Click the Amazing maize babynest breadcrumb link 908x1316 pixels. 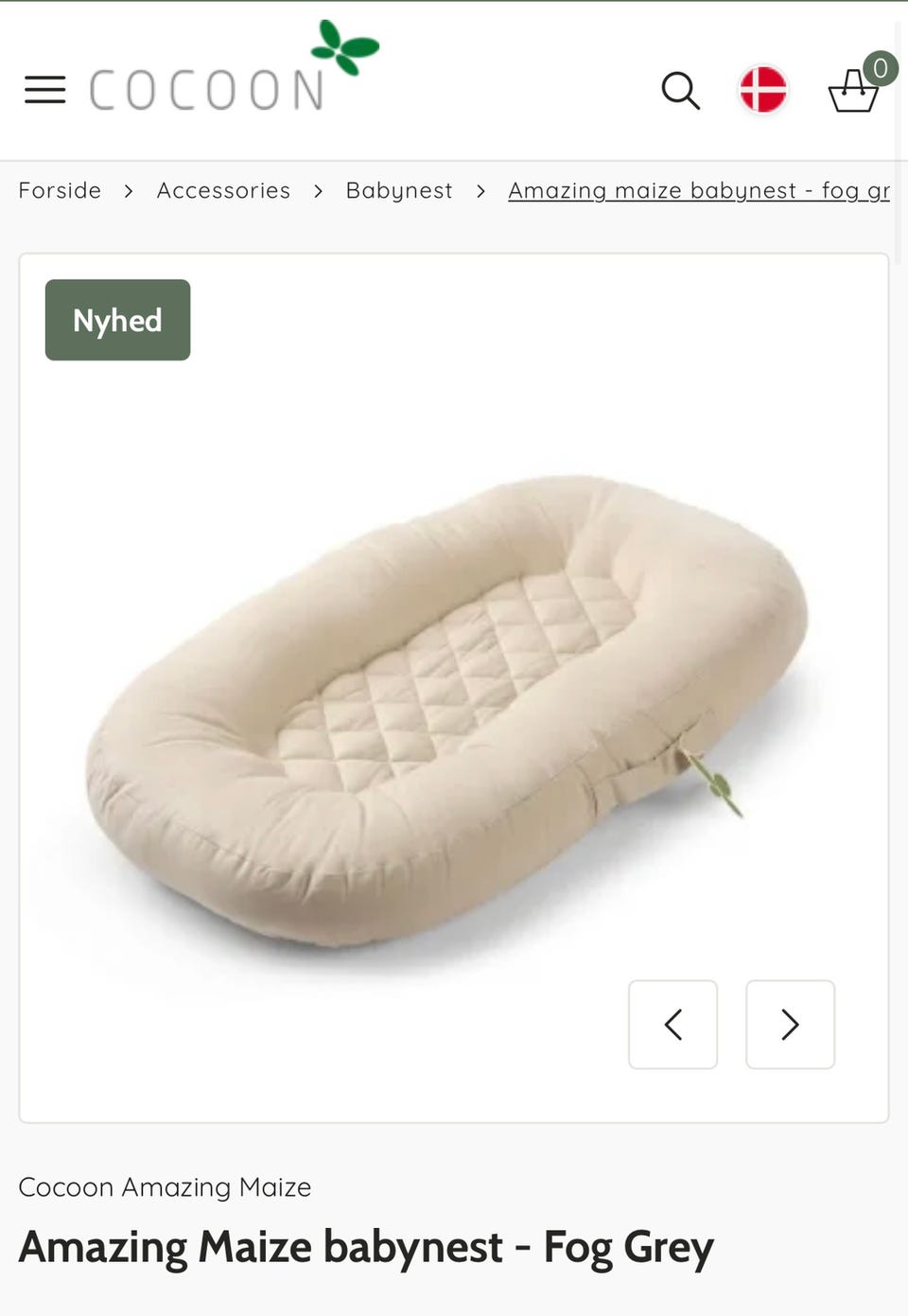(699, 191)
